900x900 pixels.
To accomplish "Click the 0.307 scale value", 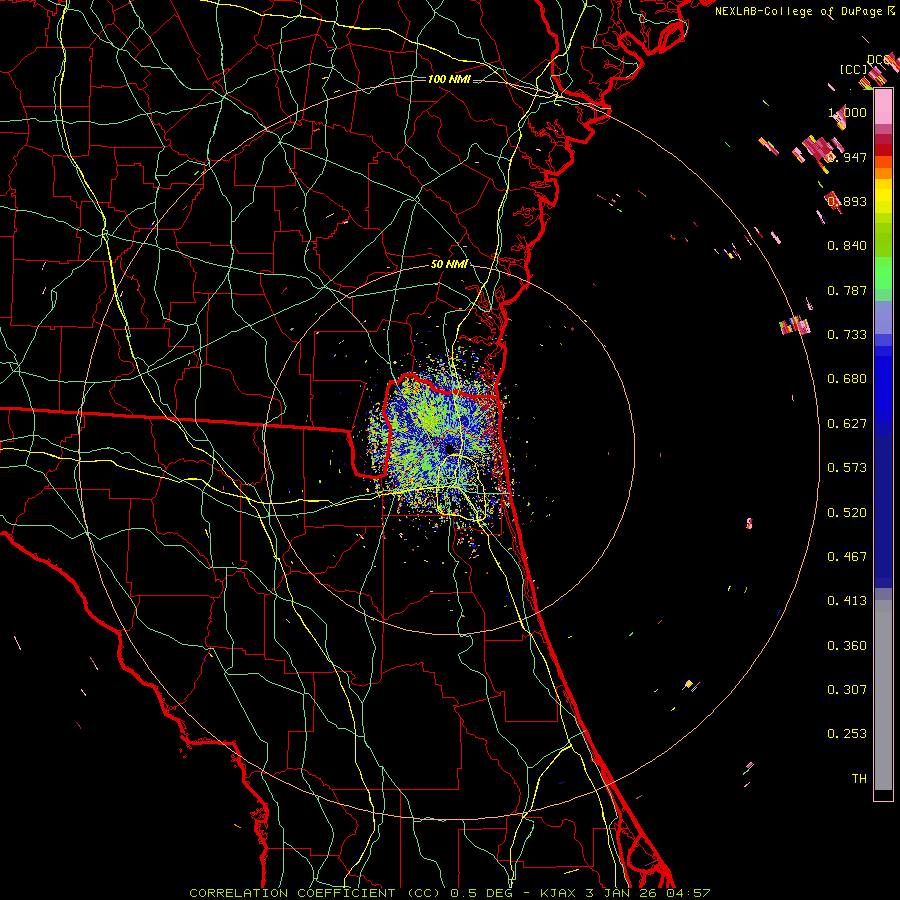I will click(847, 690).
